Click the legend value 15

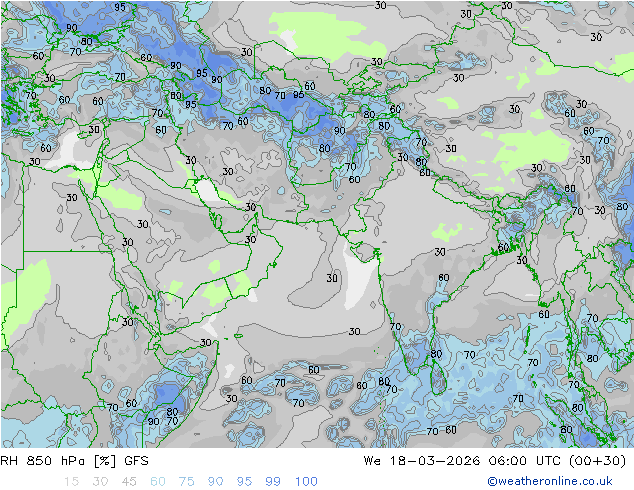[71, 482]
